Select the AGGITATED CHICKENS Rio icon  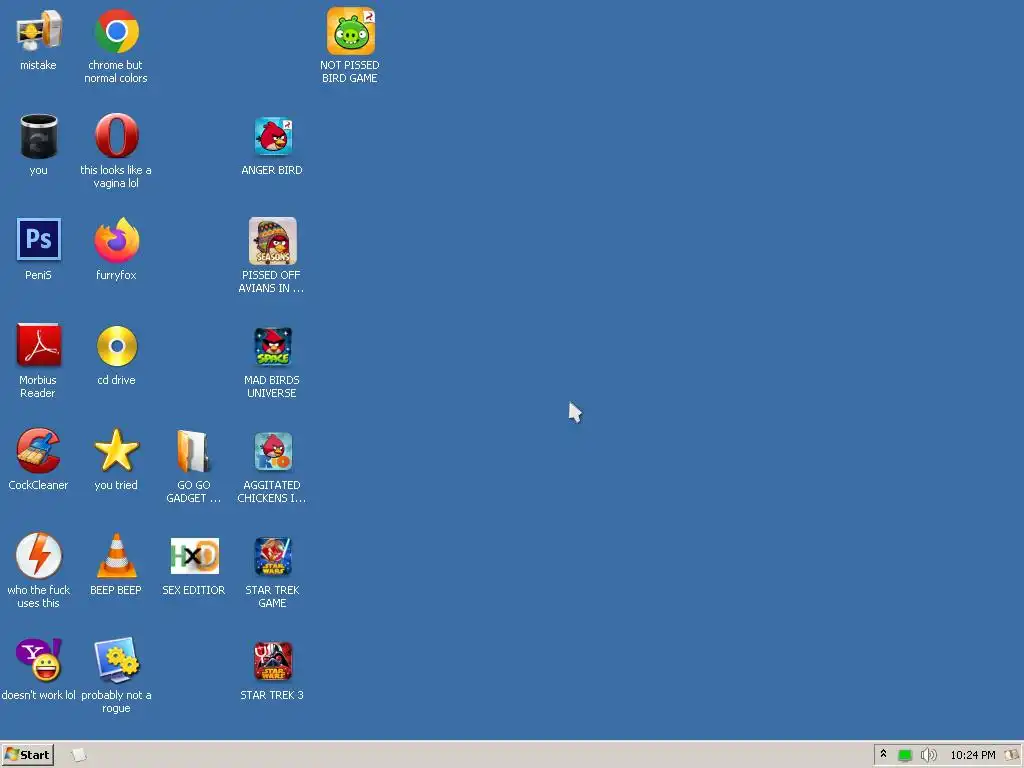click(x=273, y=451)
